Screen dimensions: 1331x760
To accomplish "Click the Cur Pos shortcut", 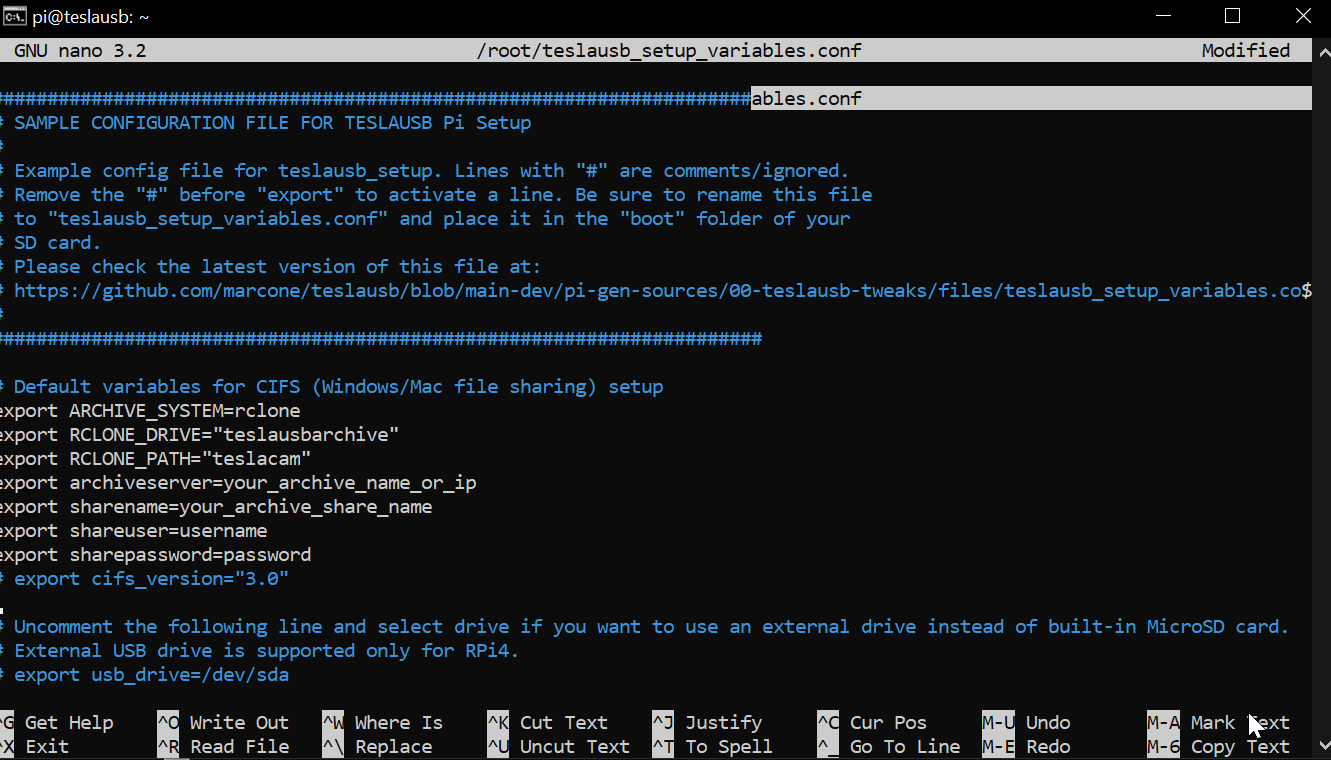I will pyautogui.click(x=872, y=723).
